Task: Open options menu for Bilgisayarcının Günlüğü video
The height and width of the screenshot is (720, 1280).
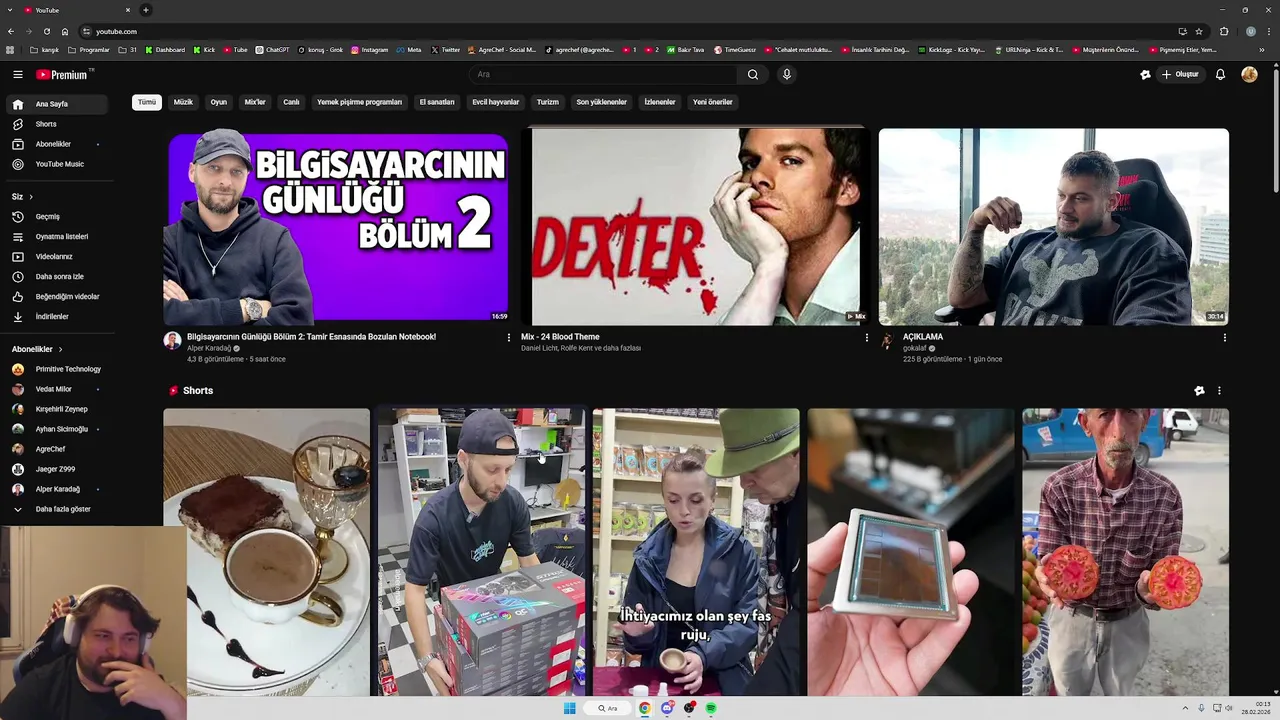Action: pyautogui.click(x=508, y=338)
